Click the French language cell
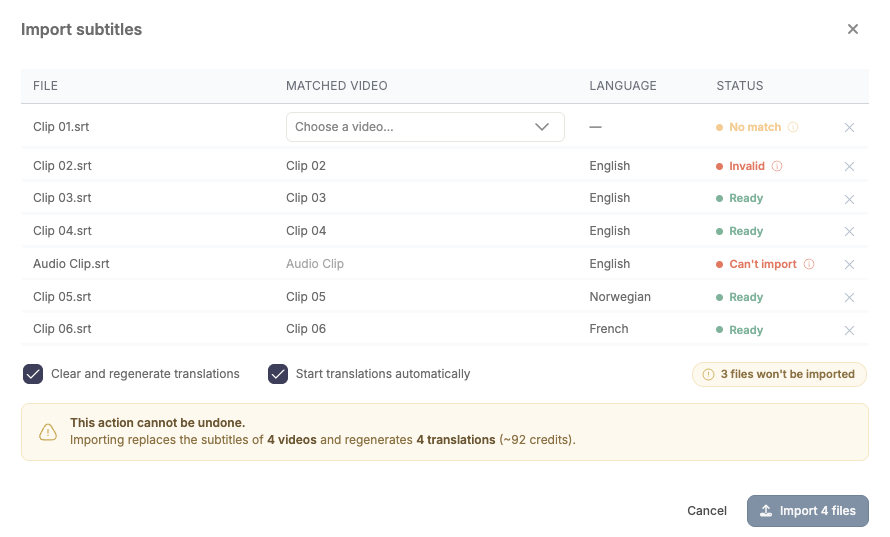Screen dimensions: 890x537 [608, 329]
